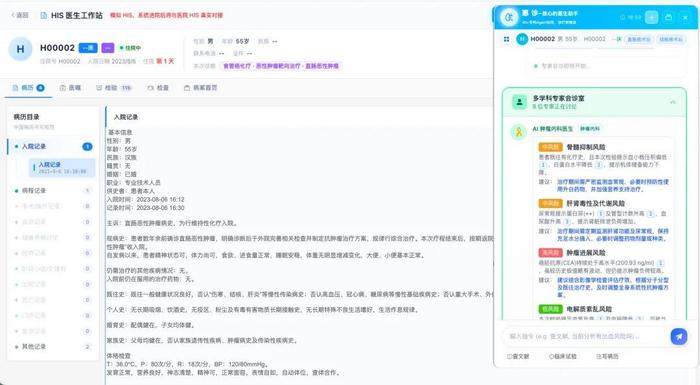Click the 记录时间 2023-08-06 16:30 line
This screenshot has height=385, width=700.
146,208
